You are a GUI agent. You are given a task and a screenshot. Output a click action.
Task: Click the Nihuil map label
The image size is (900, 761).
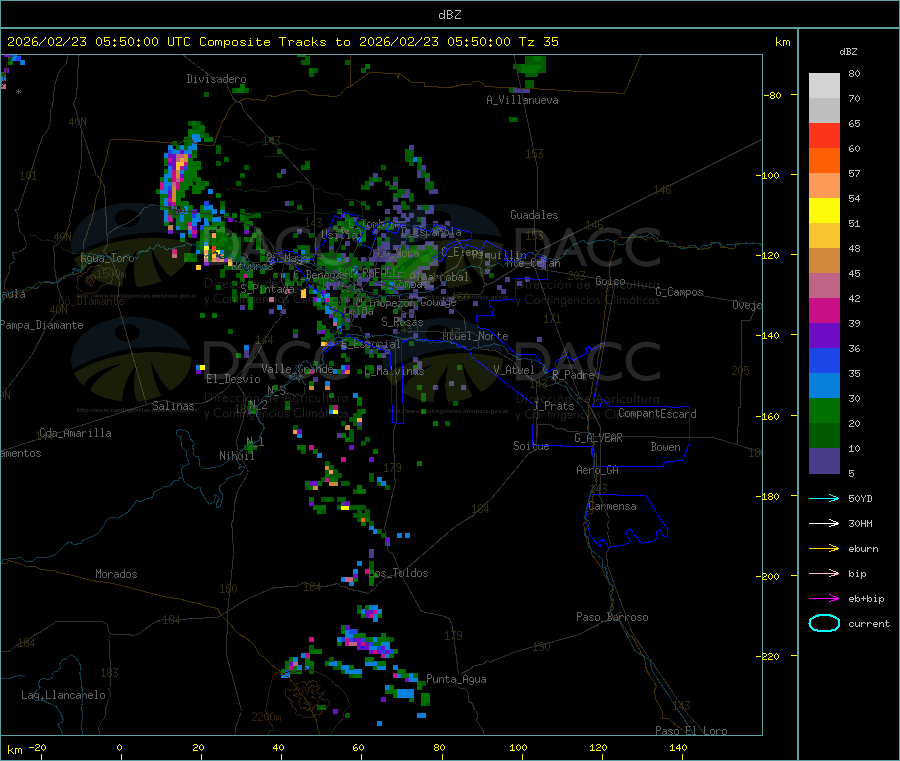(236, 456)
